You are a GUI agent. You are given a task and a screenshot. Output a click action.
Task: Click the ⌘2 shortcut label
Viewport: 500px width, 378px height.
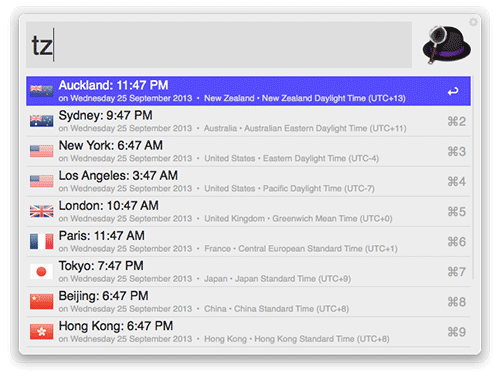coord(456,121)
